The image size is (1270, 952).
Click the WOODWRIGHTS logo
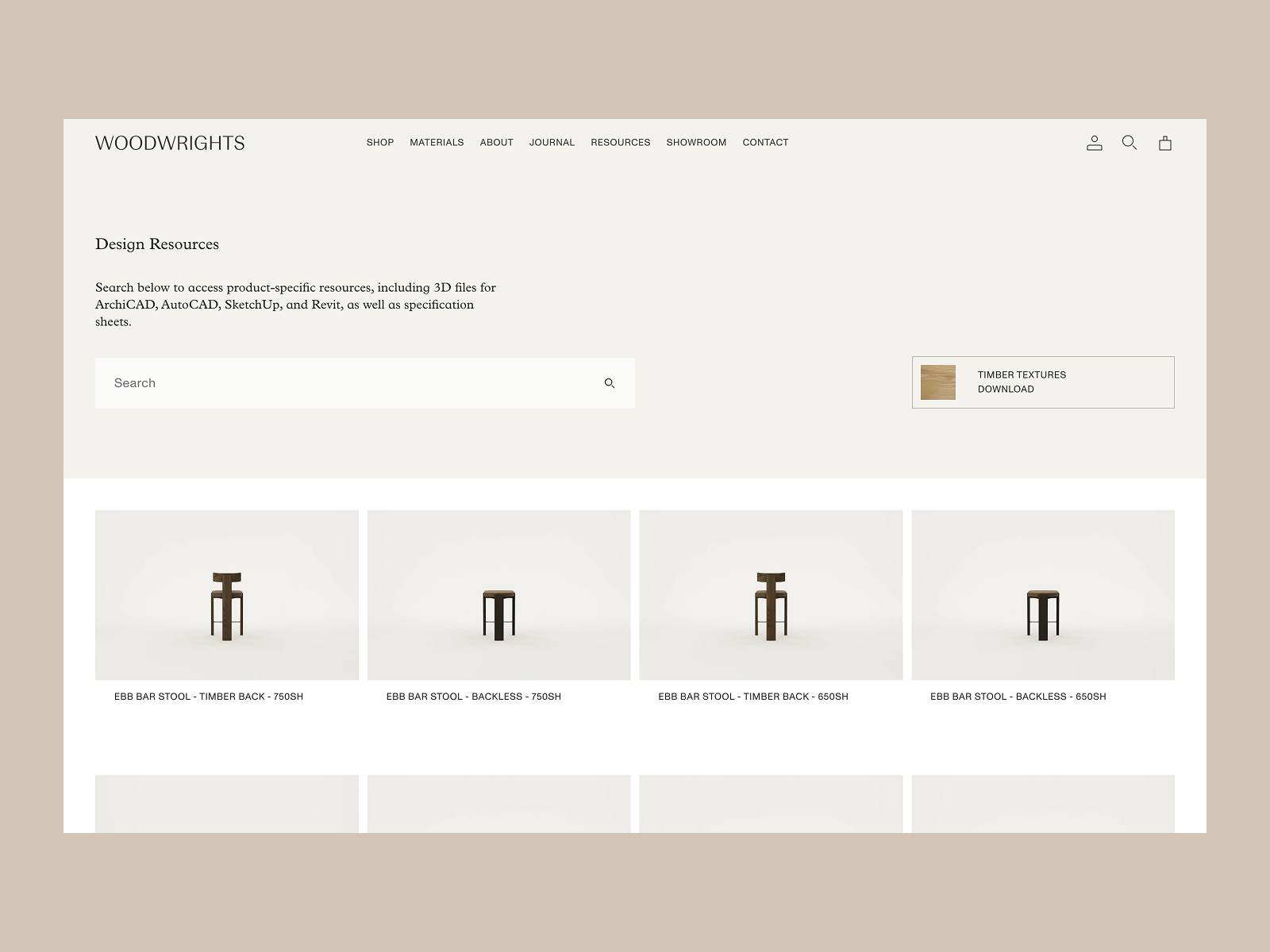click(170, 143)
